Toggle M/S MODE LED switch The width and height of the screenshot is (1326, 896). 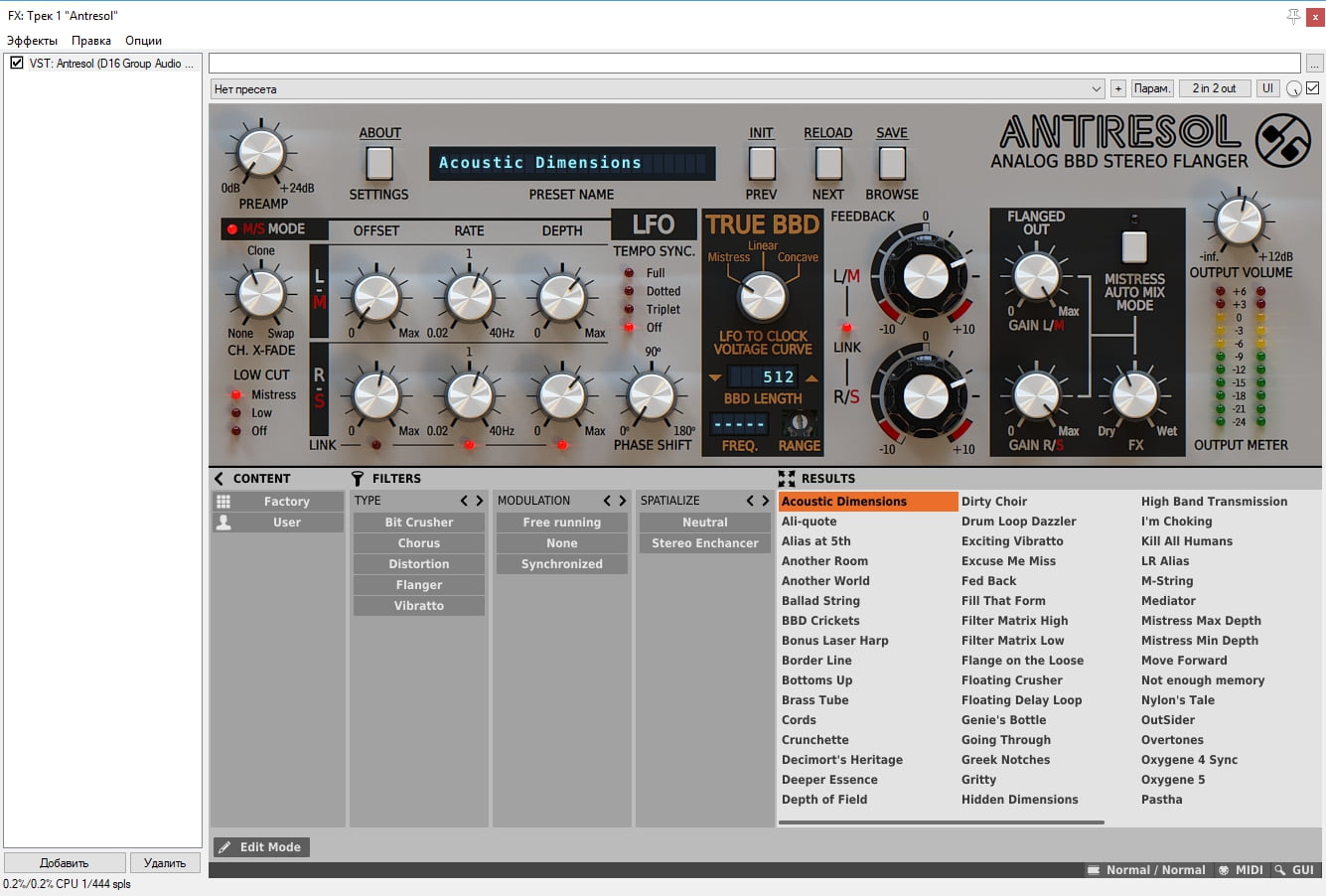pos(232,229)
